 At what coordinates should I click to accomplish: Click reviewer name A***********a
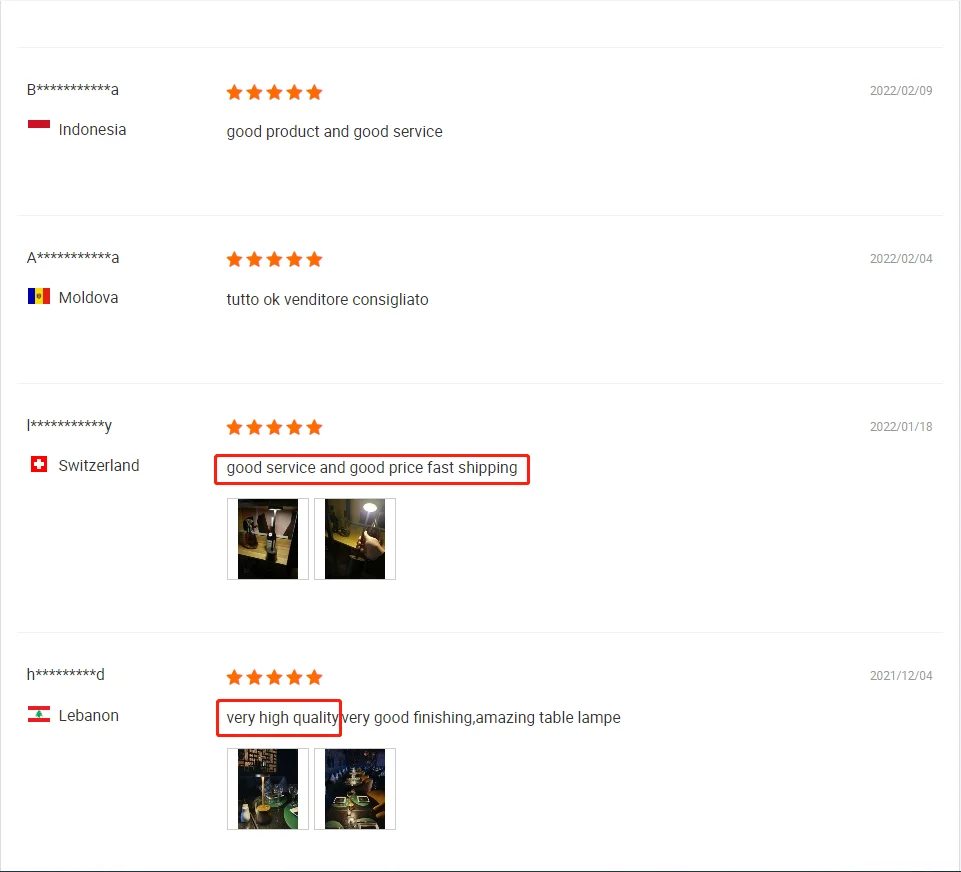(x=72, y=257)
